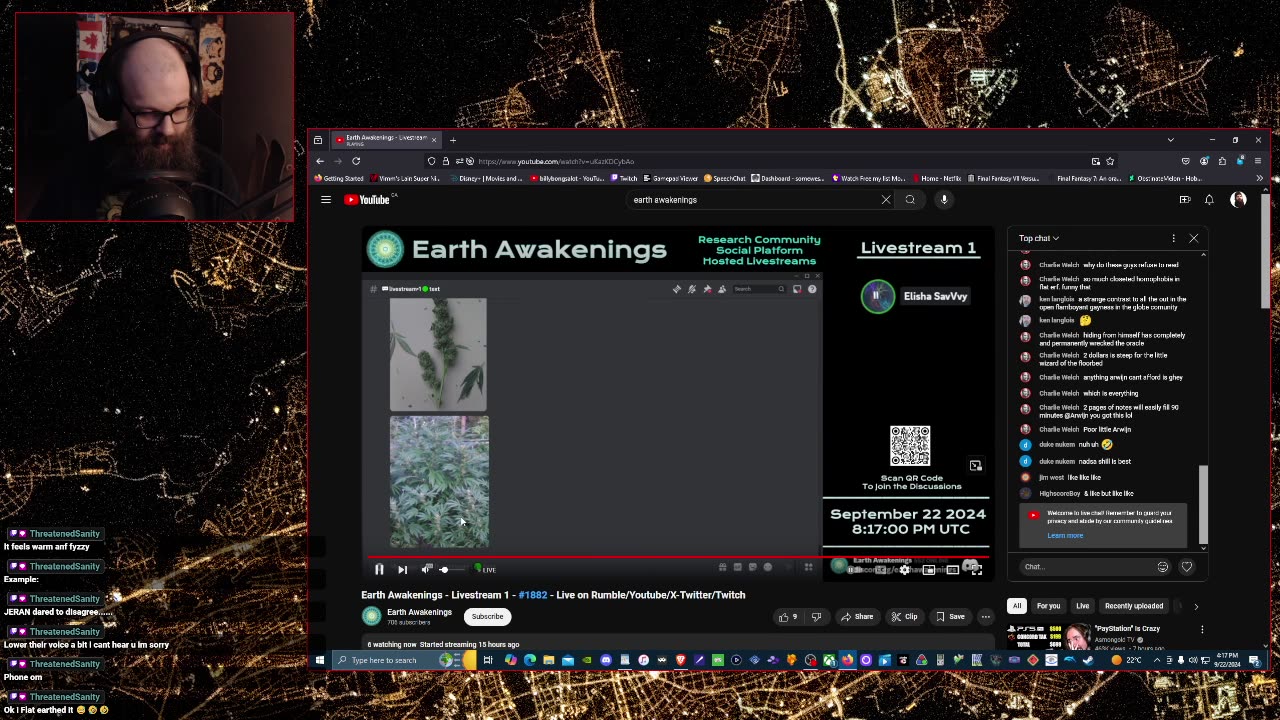Open Windows Start menu

click(x=320, y=660)
